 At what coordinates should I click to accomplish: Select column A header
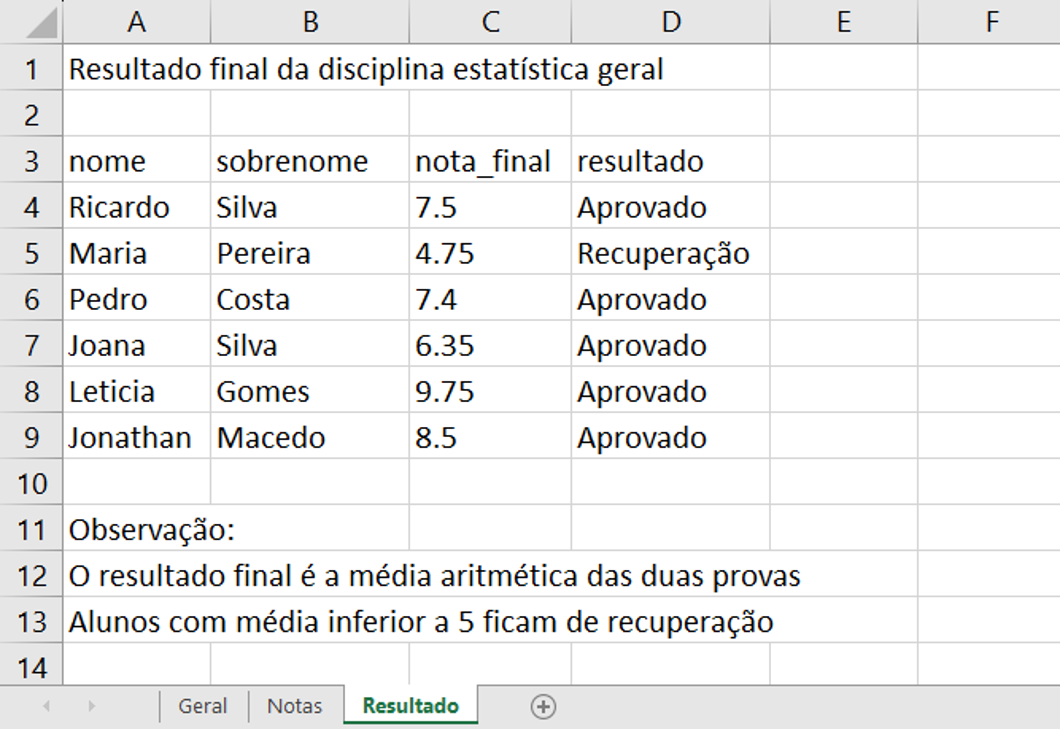(137, 22)
